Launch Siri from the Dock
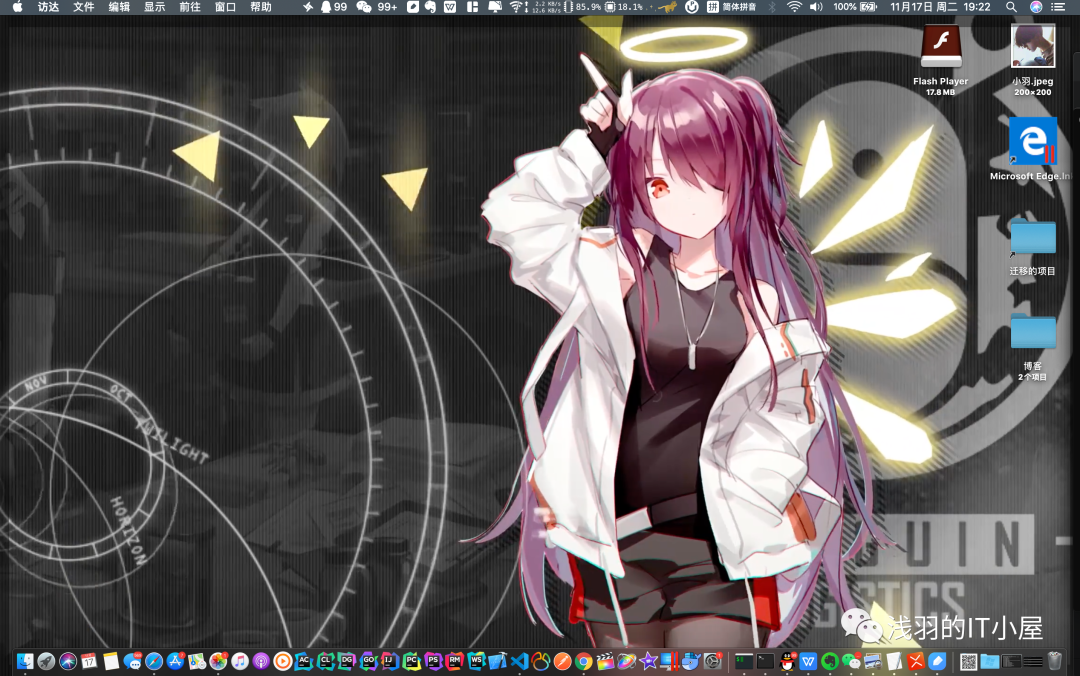This screenshot has height=676, width=1080. pos(68,662)
